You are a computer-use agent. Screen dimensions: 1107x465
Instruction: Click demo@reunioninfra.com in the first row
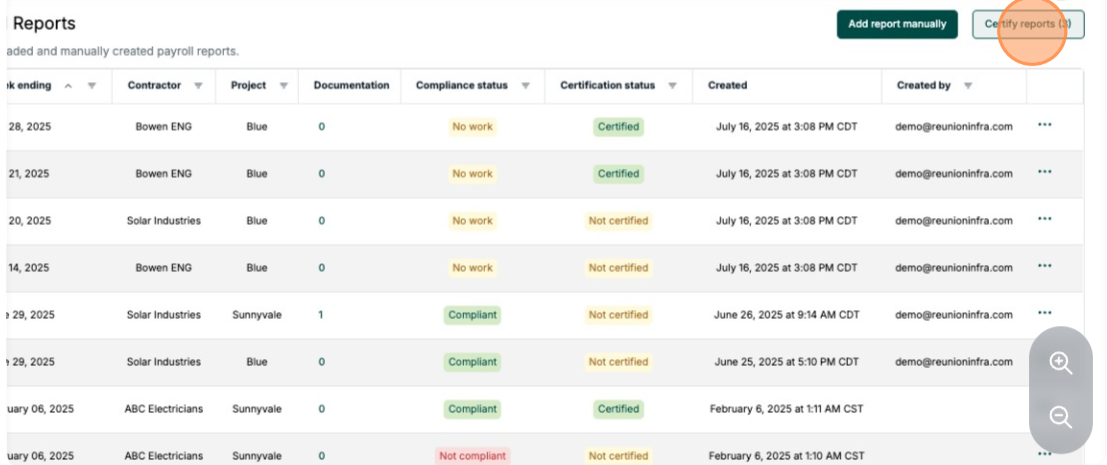coord(953,127)
